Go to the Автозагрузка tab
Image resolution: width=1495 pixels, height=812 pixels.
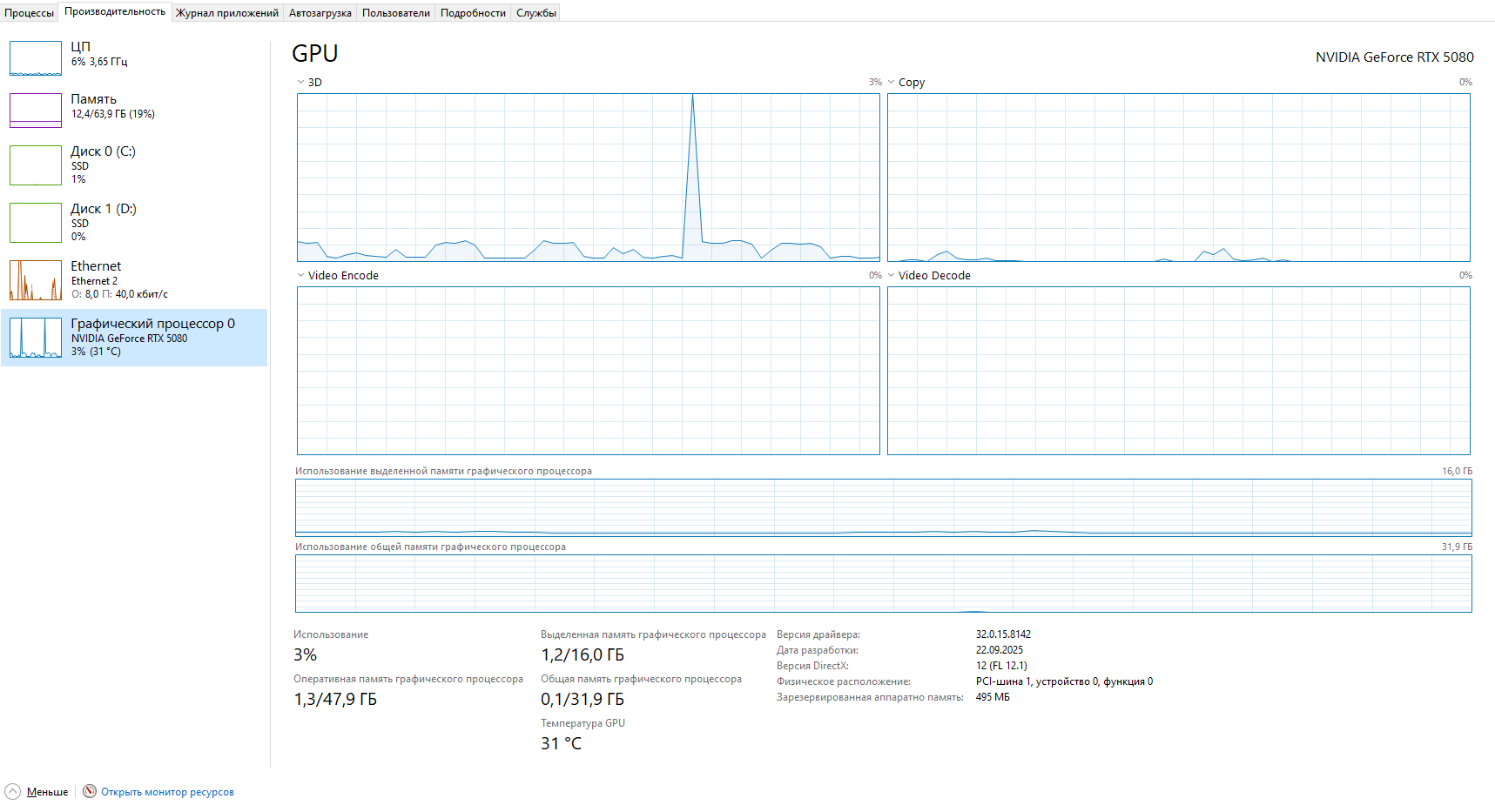320,13
